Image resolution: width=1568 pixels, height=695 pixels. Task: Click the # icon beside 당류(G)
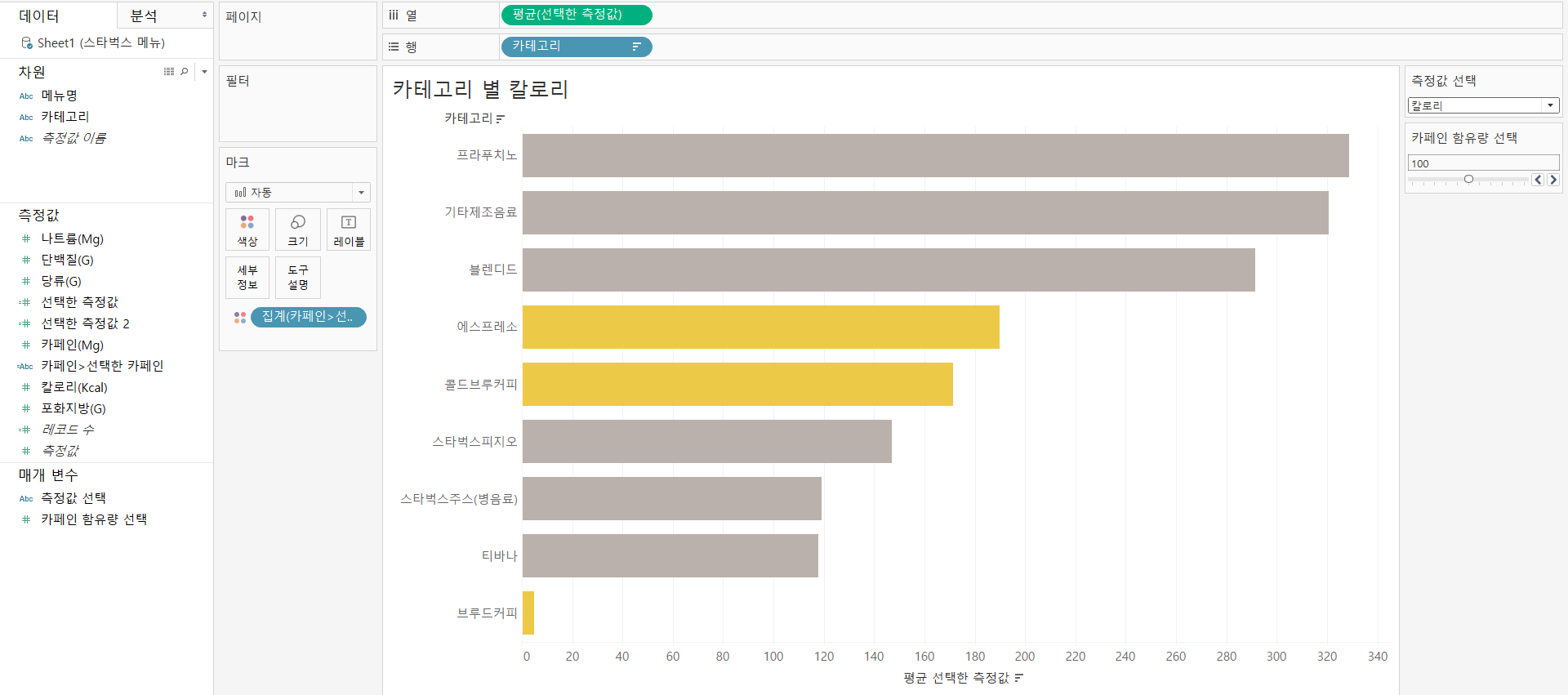pyautogui.click(x=26, y=281)
